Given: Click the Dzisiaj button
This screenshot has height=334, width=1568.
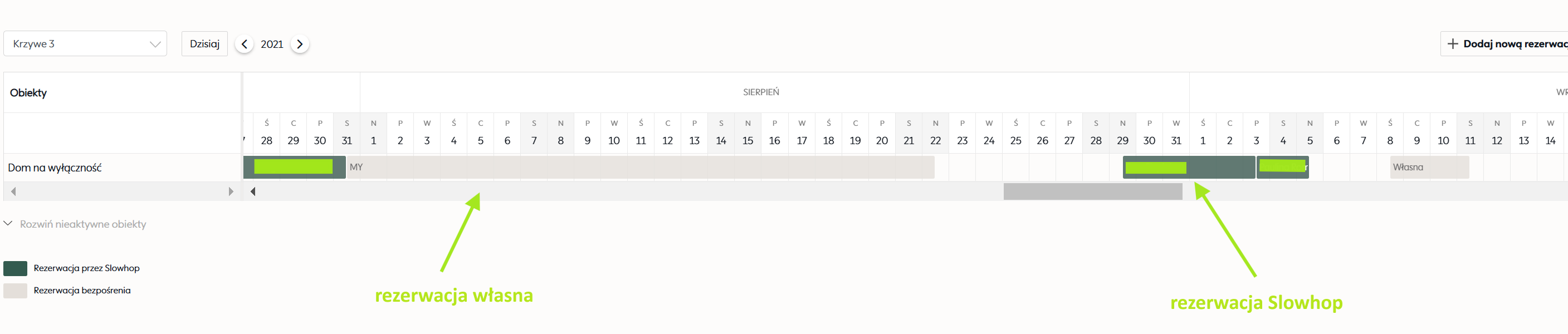Looking at the screenshot, I should [204, 44].
